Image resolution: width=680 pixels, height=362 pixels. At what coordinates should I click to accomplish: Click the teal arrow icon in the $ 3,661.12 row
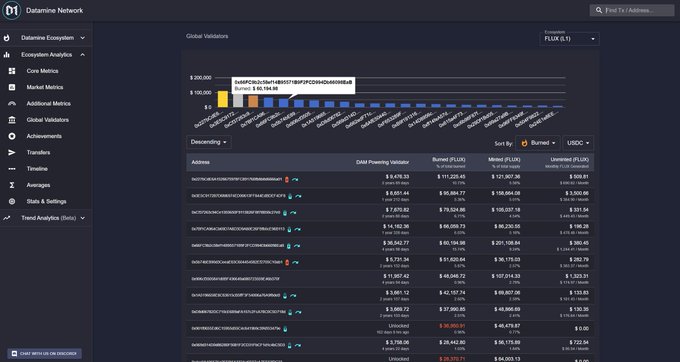tap(293, 296)
